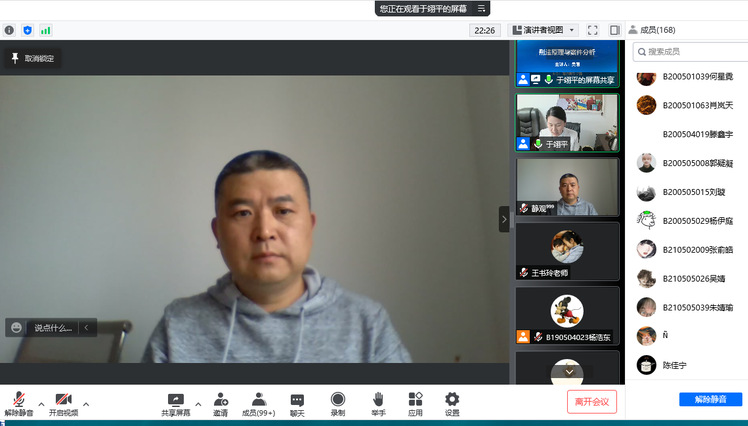This screenshot has height=426, width=748.
Task: Open the 演讲者视图 view dropdown
Action: point(543,30)
